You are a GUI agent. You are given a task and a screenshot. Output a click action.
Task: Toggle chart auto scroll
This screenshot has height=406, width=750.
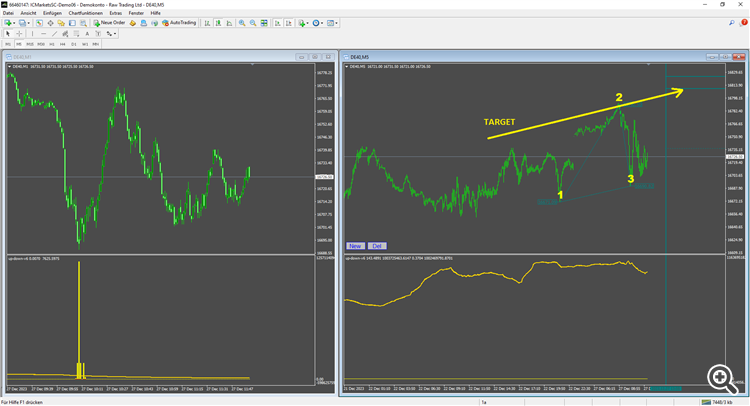tap(277, 23)
